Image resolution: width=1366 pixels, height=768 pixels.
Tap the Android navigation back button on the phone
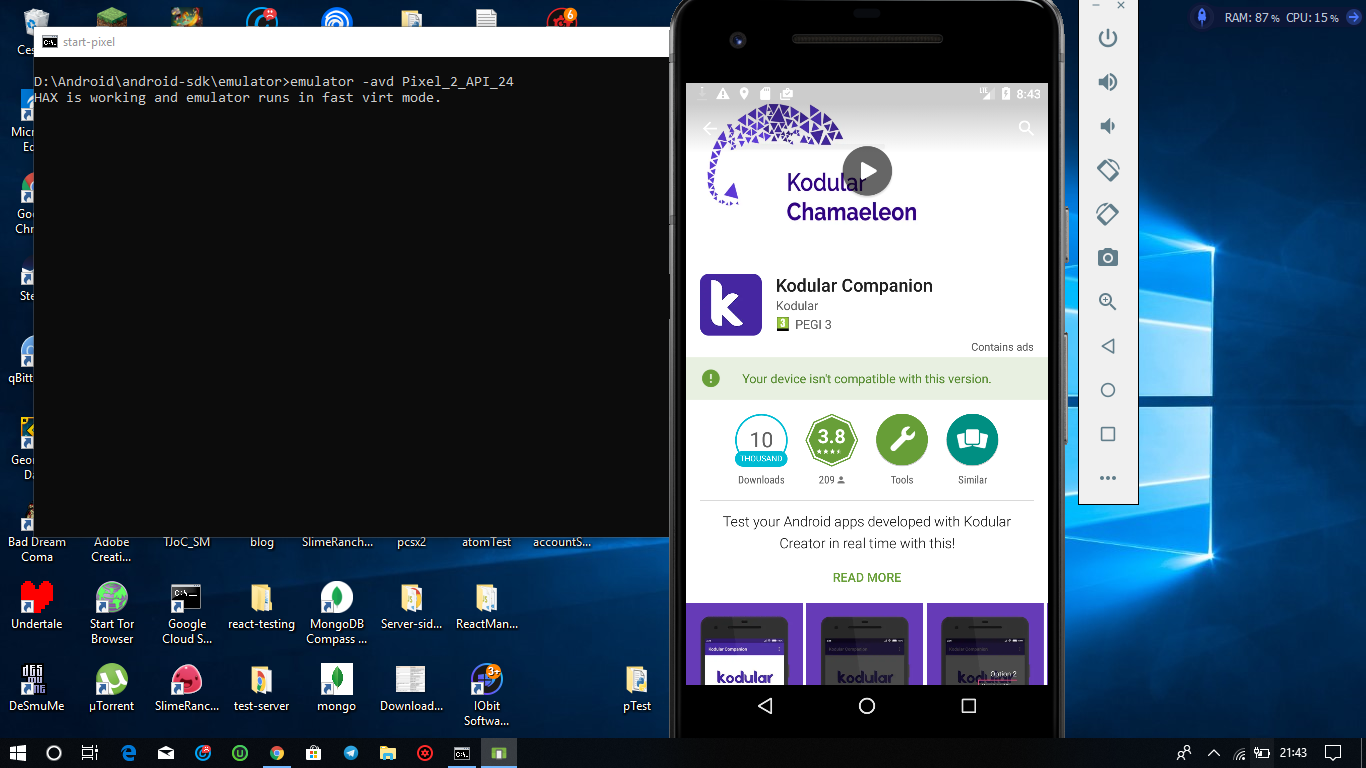(x=765, y=706)
